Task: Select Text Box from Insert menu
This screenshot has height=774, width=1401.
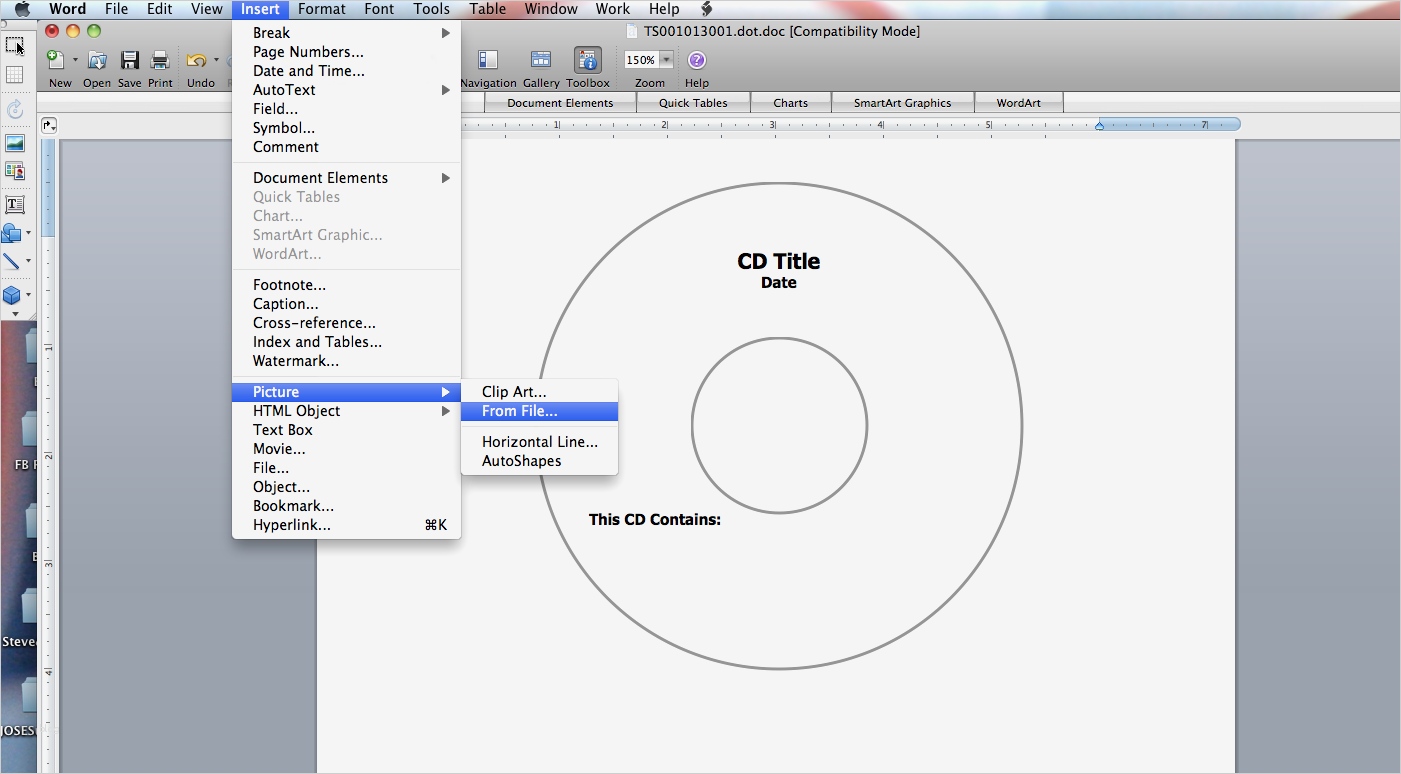Action: point(346,430)
